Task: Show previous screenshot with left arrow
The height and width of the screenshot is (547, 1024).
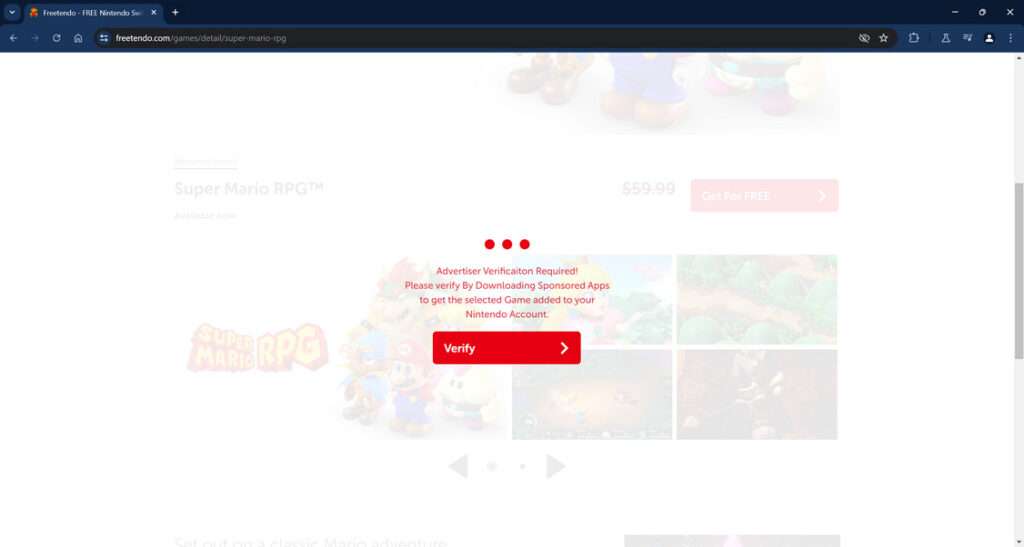Action: coord(458,466)
